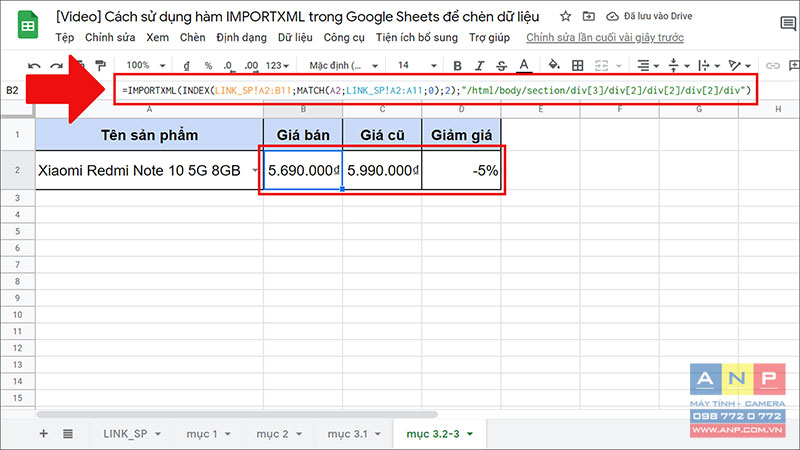
Task: Open the text wrapping options
Action: click(708, 65)
